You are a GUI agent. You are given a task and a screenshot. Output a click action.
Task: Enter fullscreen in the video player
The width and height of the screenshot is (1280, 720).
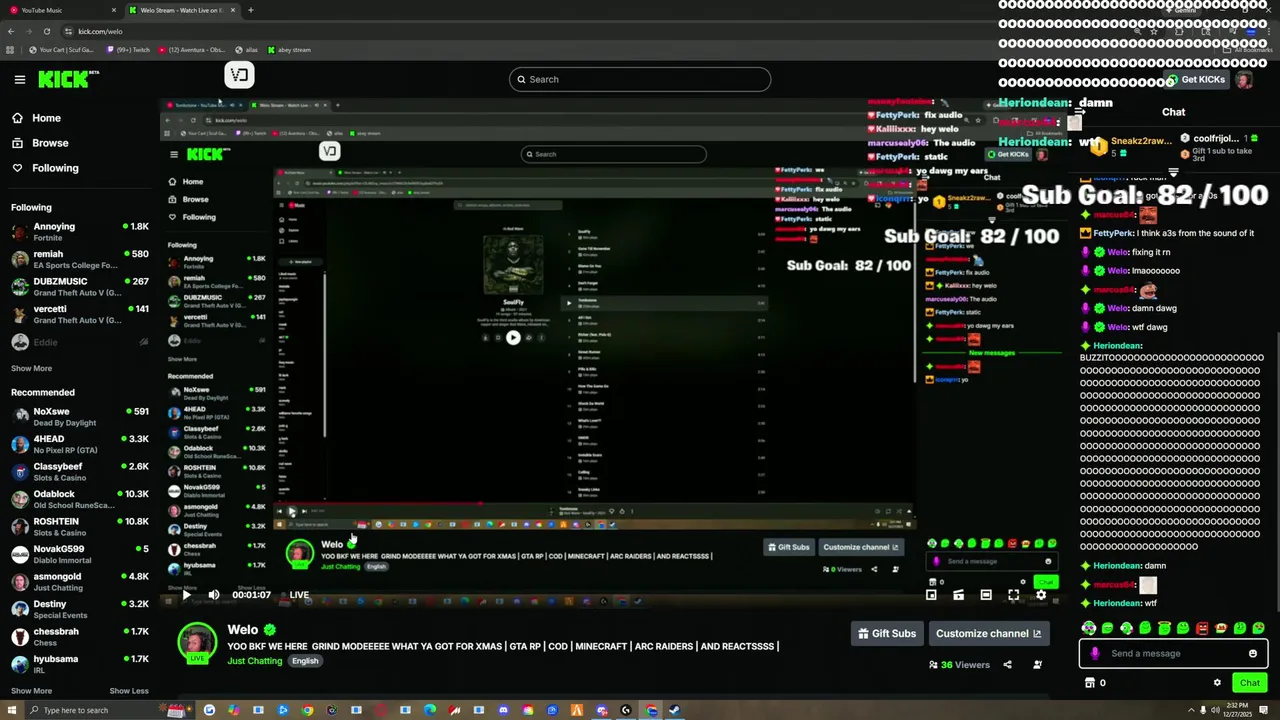(1013, 595)
